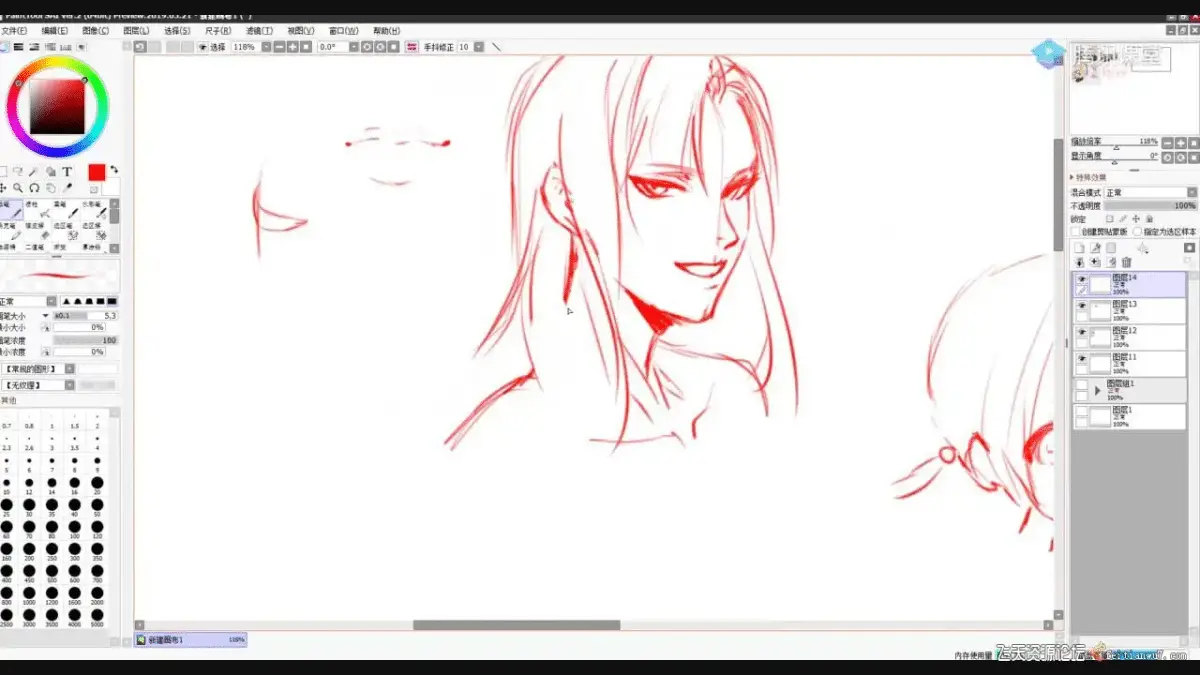The height and width of the screenshot is (675, 1200).
Task: Select the 新建画布1 canvas tab
Action: [x=191, y=639]
